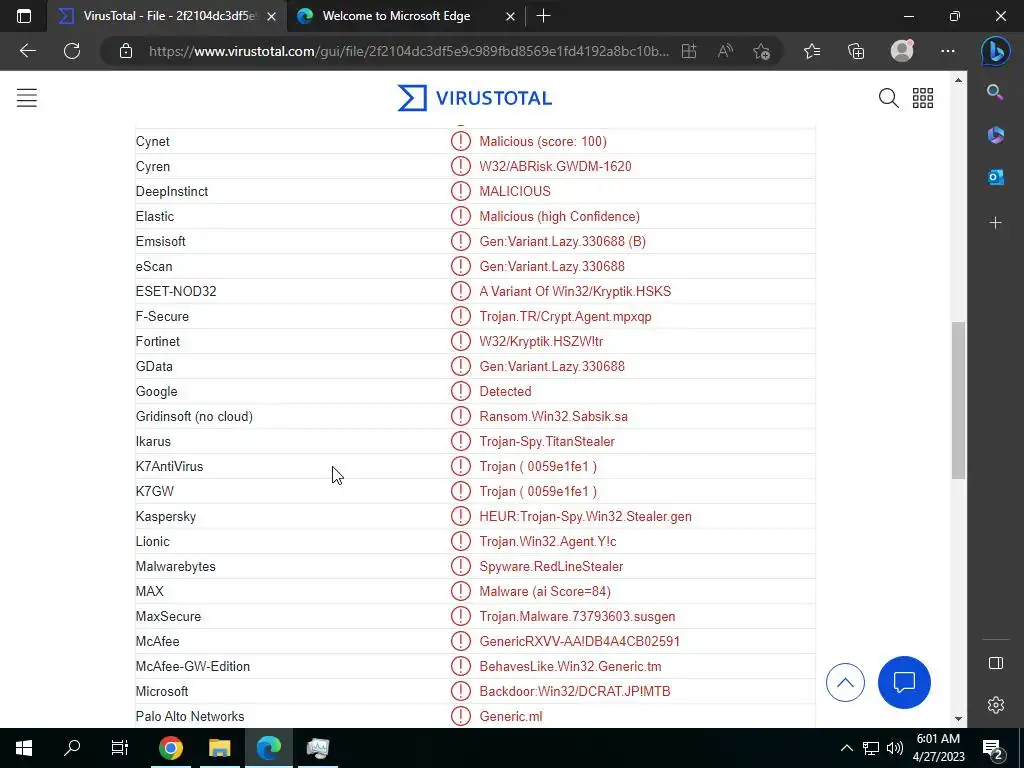Add this page to favorites star
Screen dimensions: 1024x768
click(x=761, y=51)
